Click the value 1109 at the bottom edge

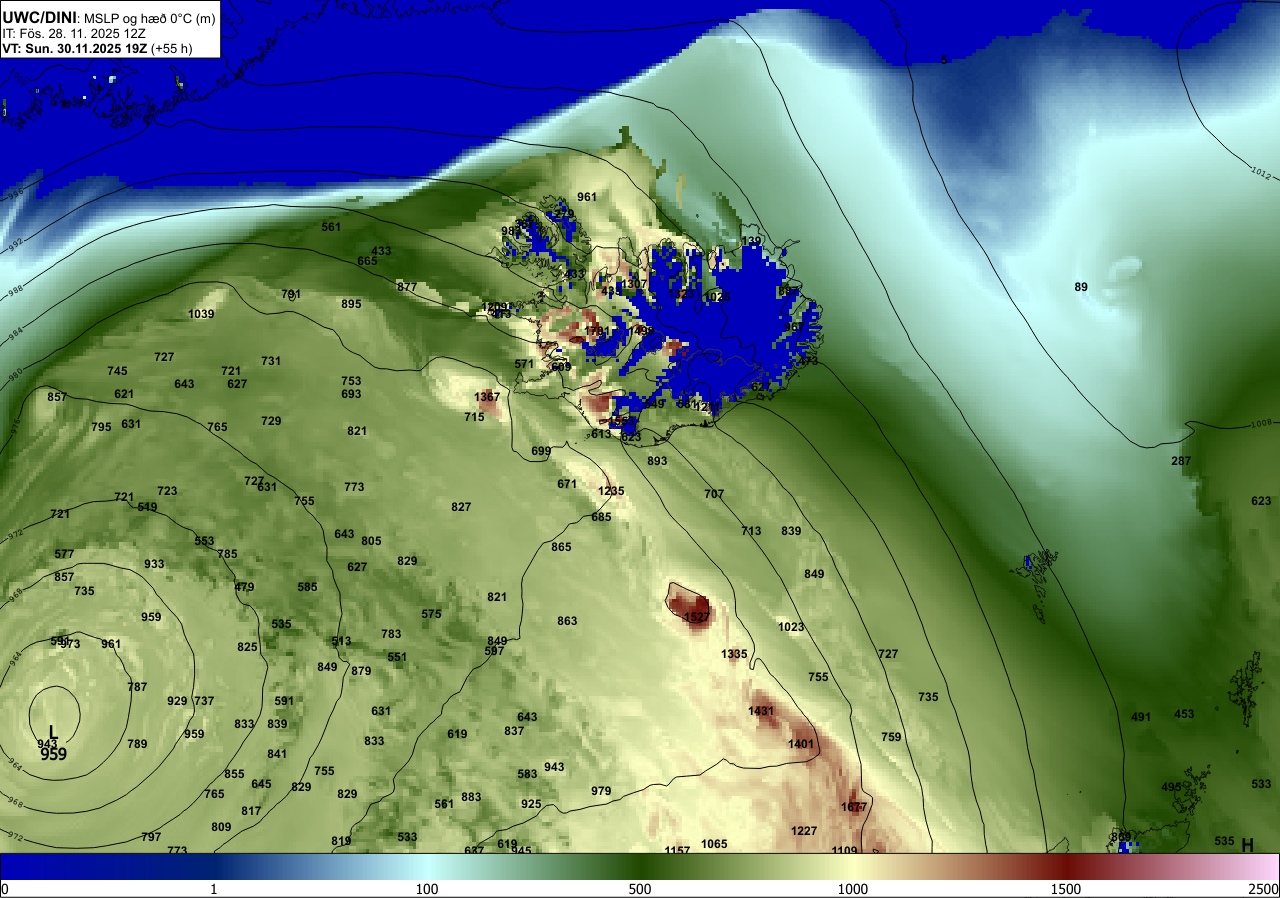click(x=844, y=850)
